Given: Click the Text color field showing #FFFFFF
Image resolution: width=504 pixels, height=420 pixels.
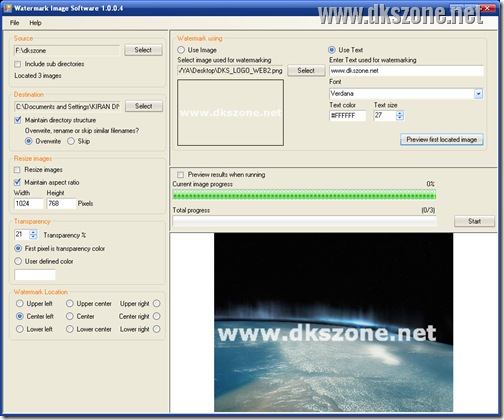Looking at the screenshot, I should [348, 116].
